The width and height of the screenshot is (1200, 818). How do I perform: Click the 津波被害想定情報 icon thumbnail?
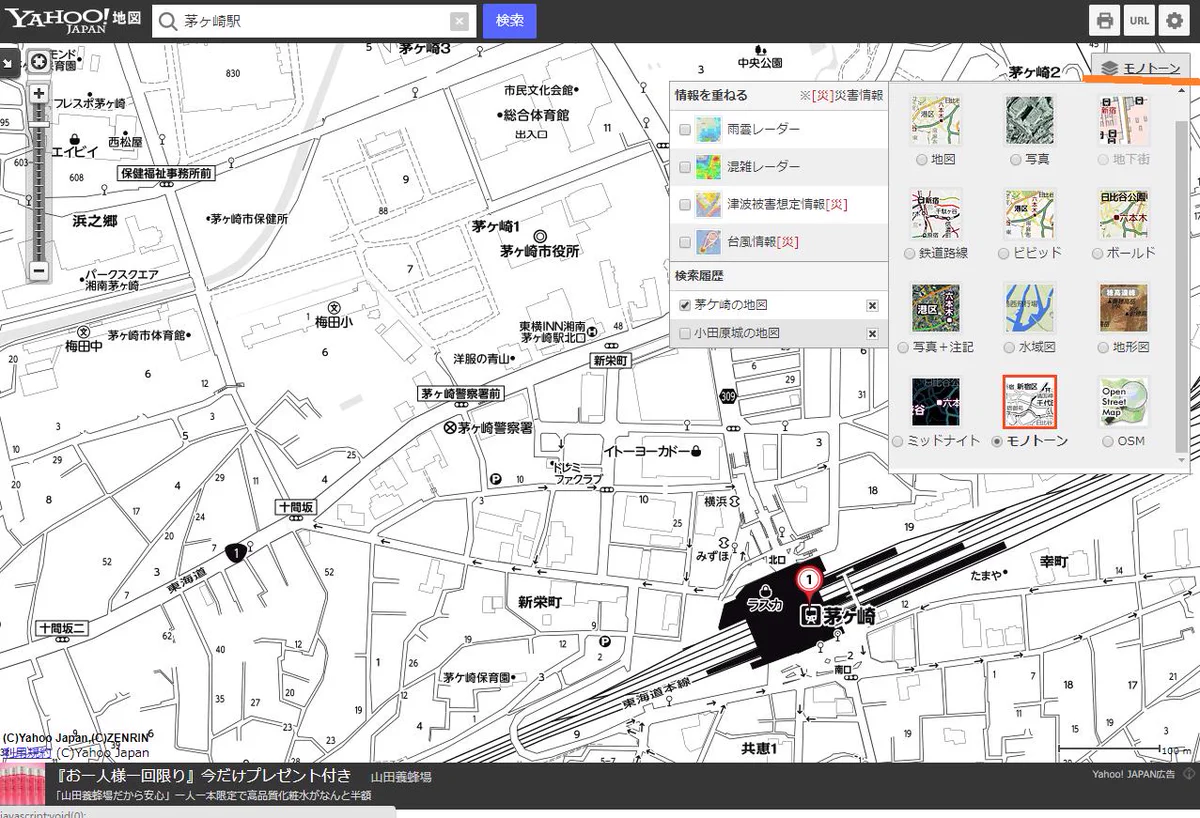click(x=707, y=204)
